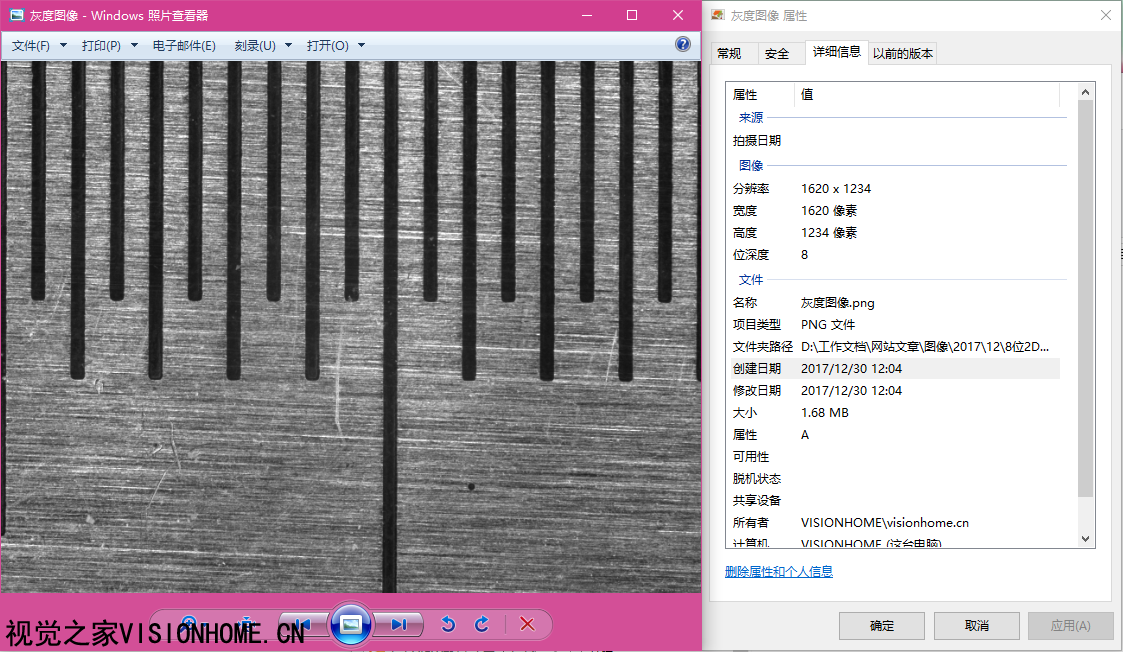Click the 取消 button
Viewport: 1123px width, 652px height.
click(976, 626)
